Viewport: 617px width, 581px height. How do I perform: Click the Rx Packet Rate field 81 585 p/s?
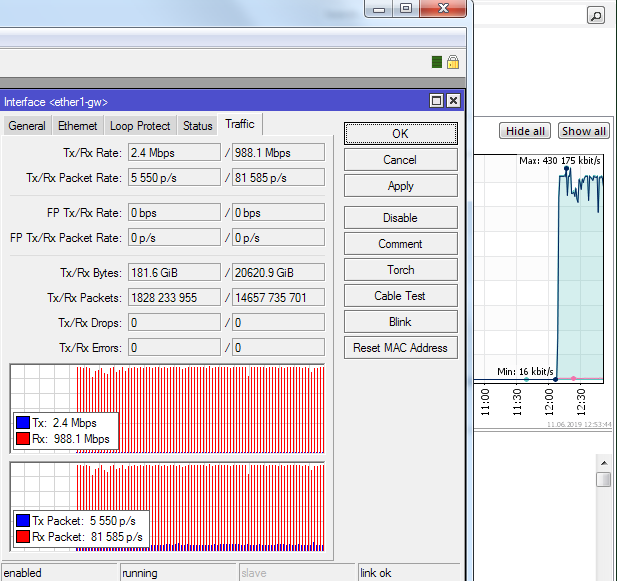(x=278, y=177)
